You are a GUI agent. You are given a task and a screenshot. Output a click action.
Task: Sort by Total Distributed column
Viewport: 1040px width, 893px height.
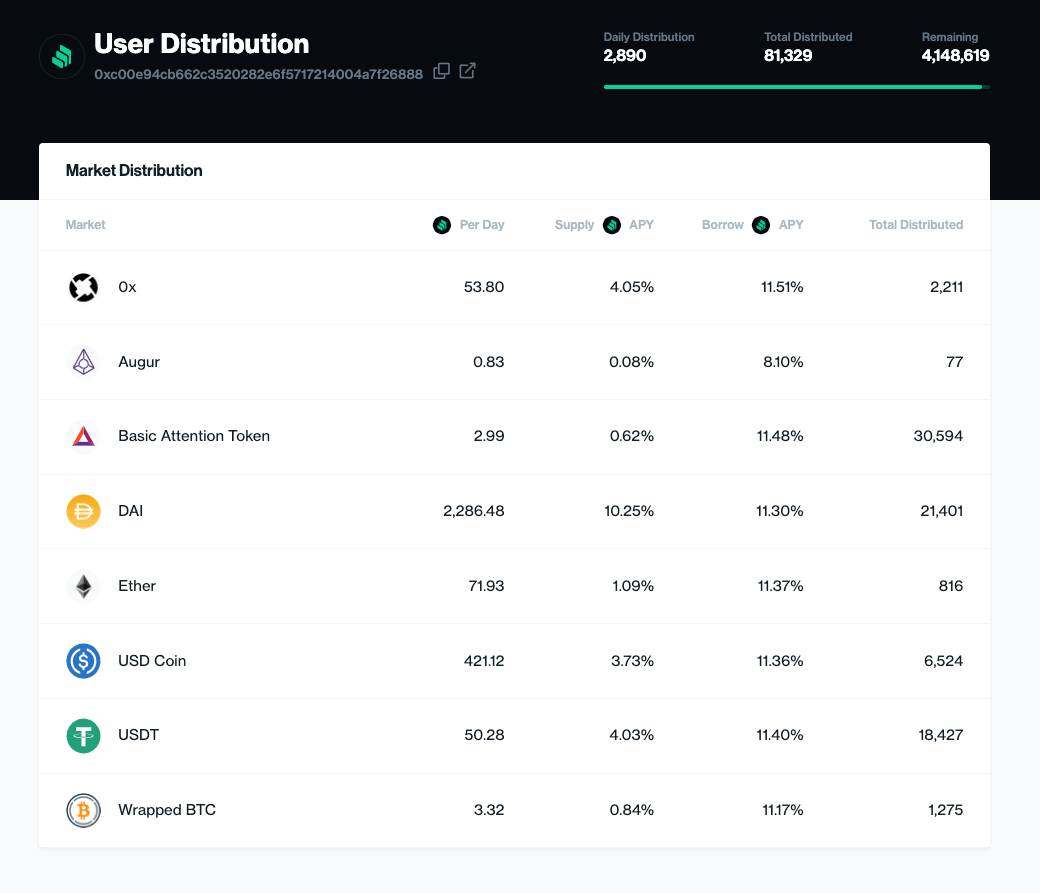(x=915, y=225)
